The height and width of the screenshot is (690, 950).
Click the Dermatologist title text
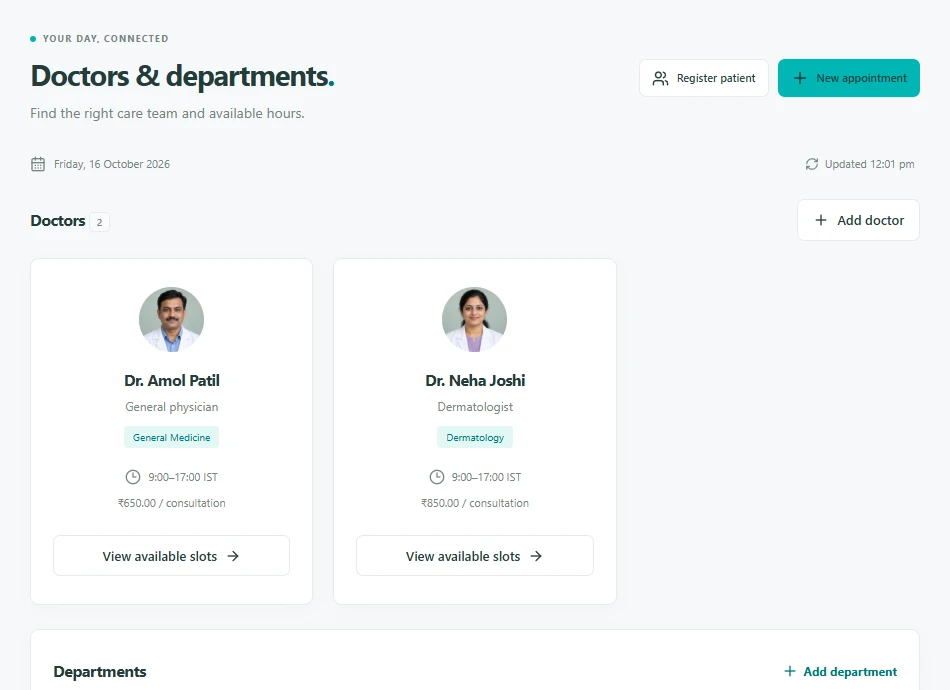coord(475,407)
